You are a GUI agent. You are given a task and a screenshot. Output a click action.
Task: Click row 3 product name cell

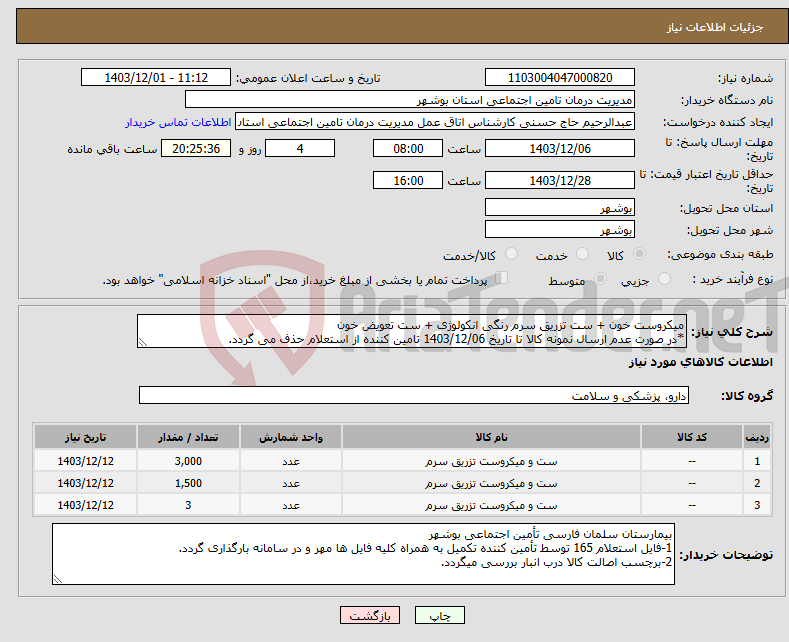pos(491,505)
